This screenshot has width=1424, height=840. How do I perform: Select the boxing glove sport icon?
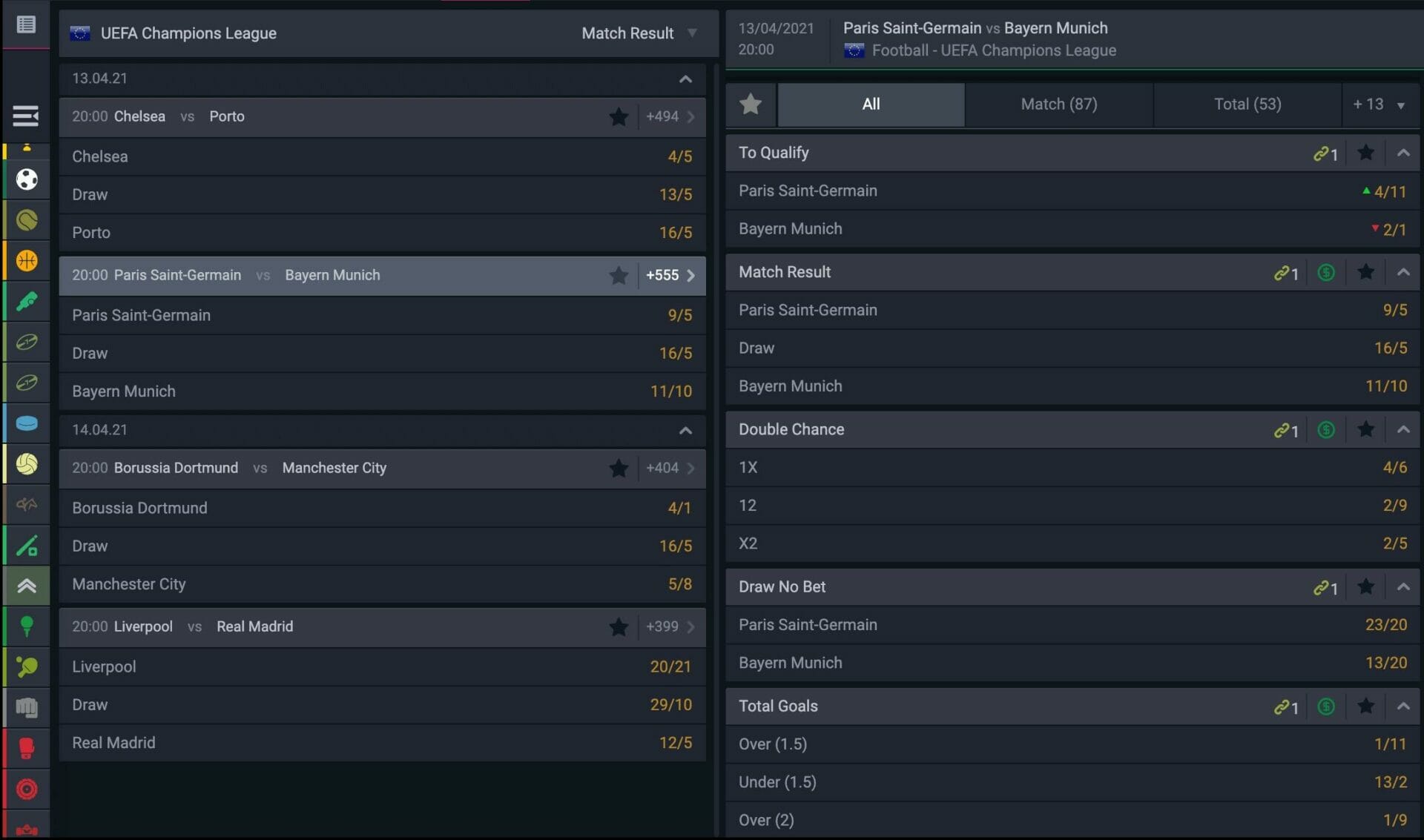pos(27,748)
